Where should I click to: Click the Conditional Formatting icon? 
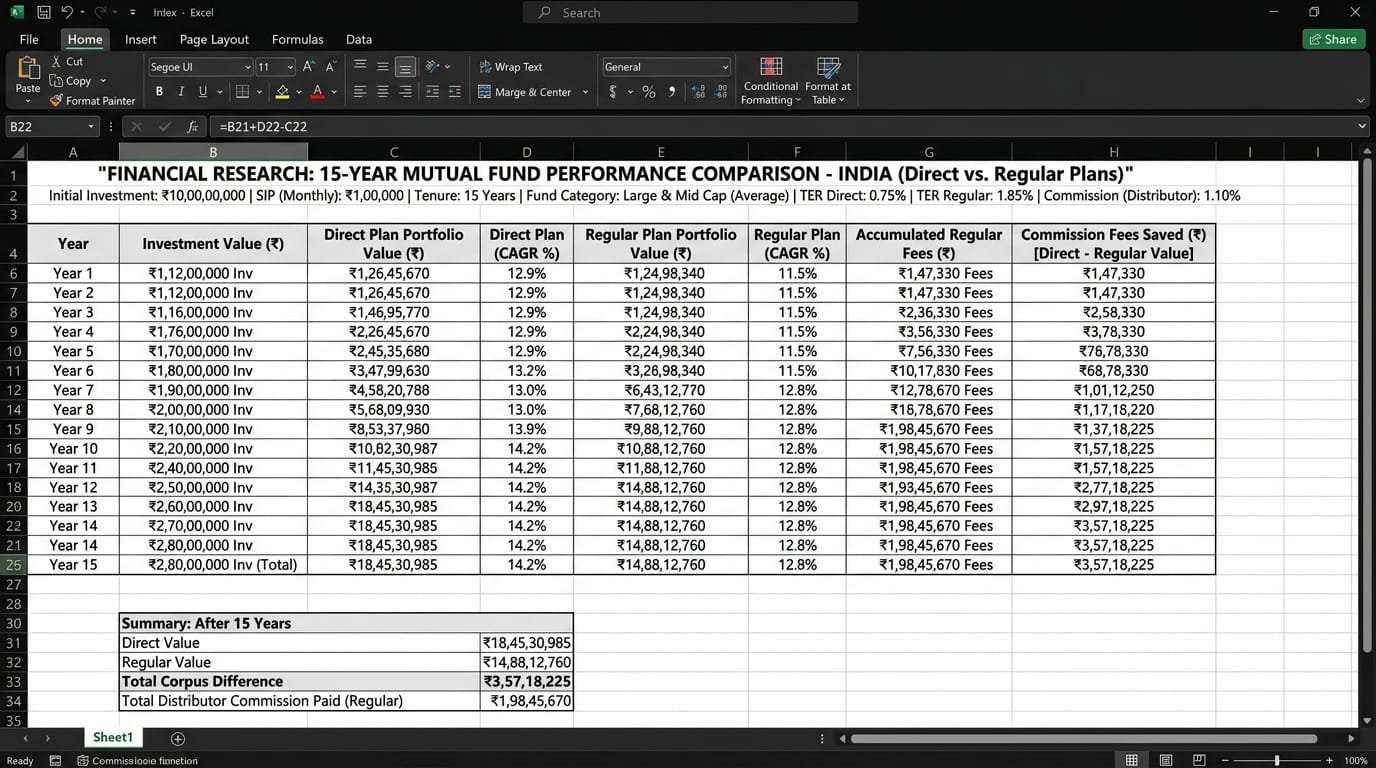pyautogui.click(x=771, y=68)
